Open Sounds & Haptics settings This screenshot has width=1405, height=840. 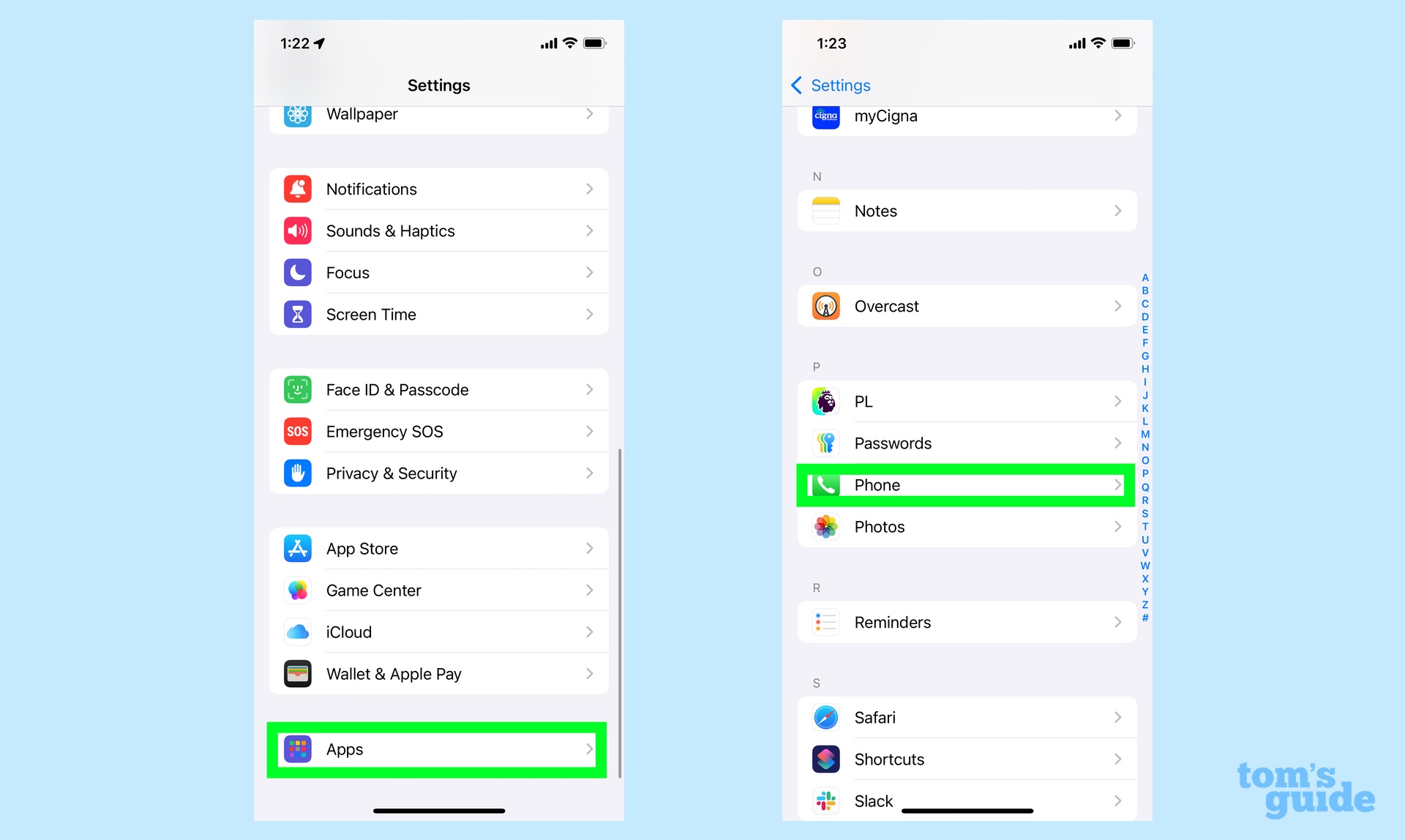440,231
